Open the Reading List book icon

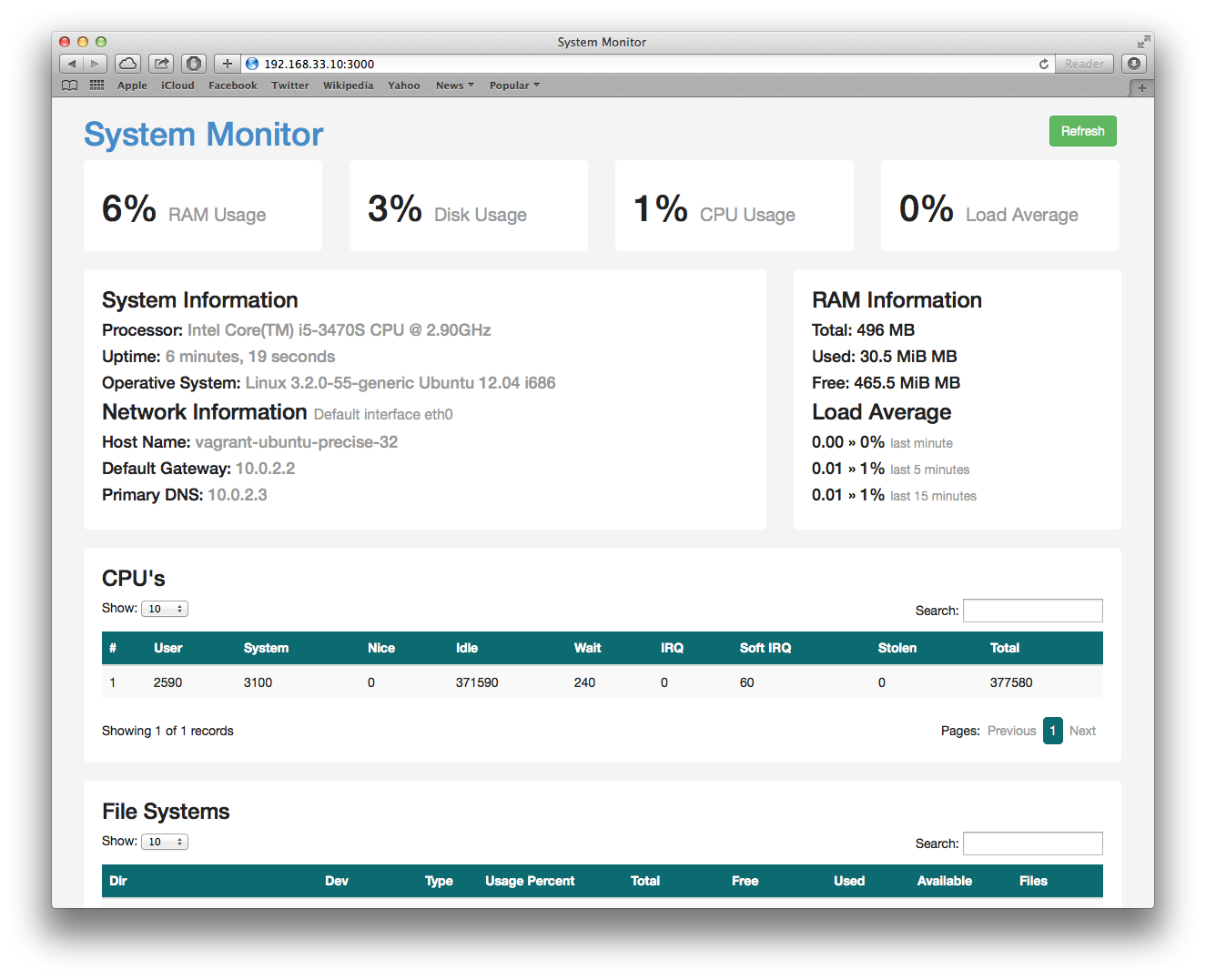pyautogui.click(x=70, y=86)
